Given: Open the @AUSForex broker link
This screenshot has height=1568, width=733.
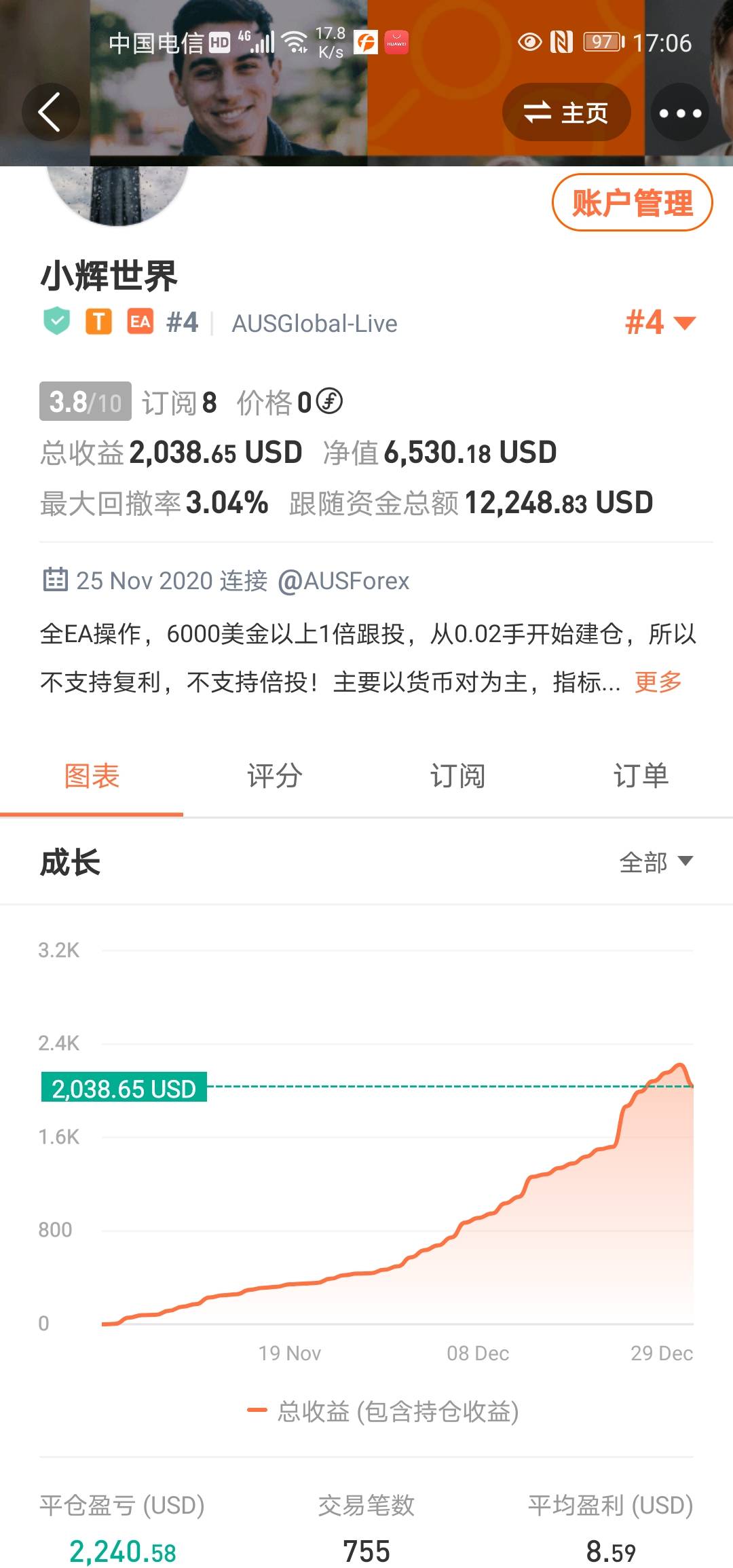Looking at the screenshot, I should 343,581.
